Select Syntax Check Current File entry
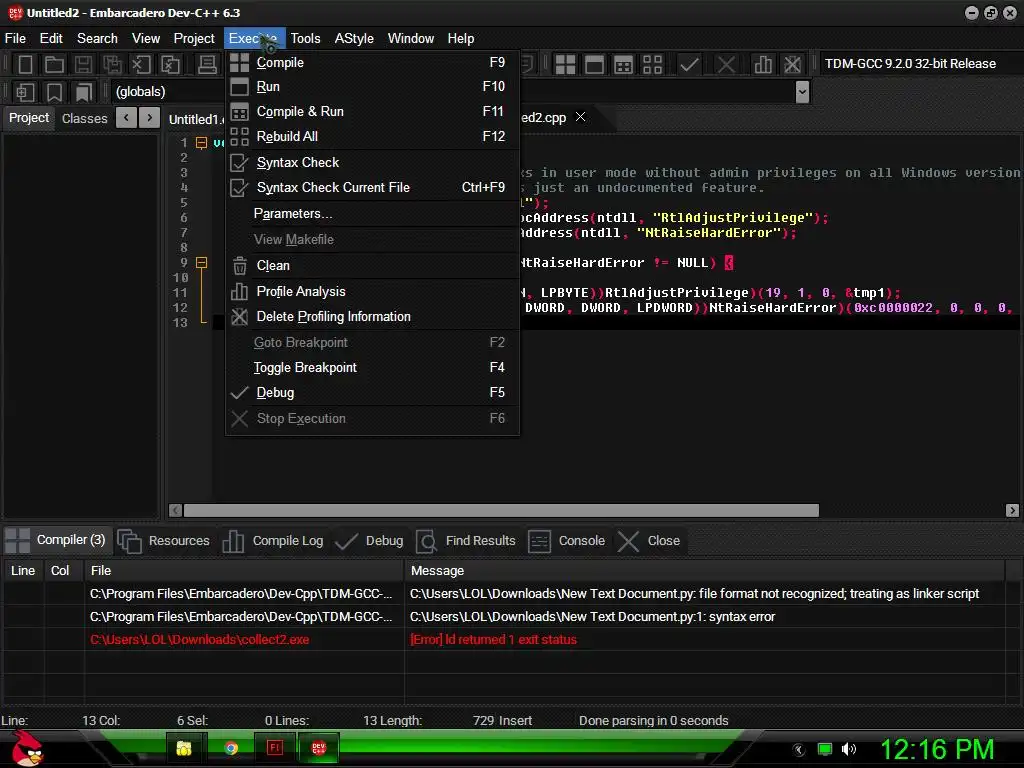Viewport: 1024px width, 768px height. [372, 187]
